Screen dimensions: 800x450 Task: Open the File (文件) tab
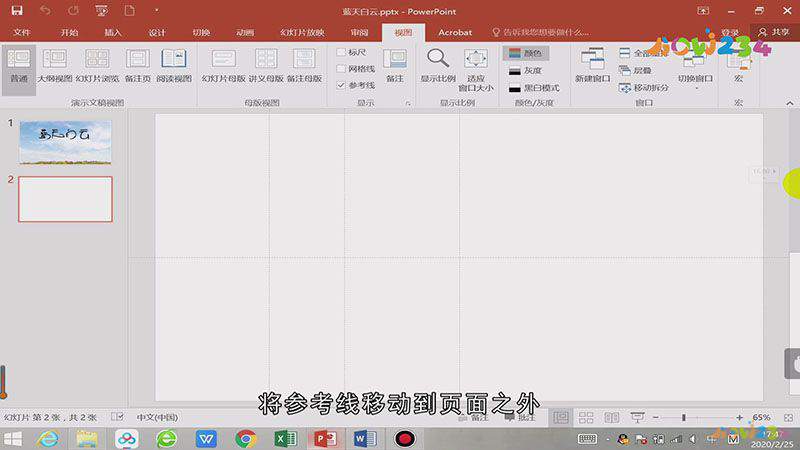pyautogui.click(x=22, y=32)
